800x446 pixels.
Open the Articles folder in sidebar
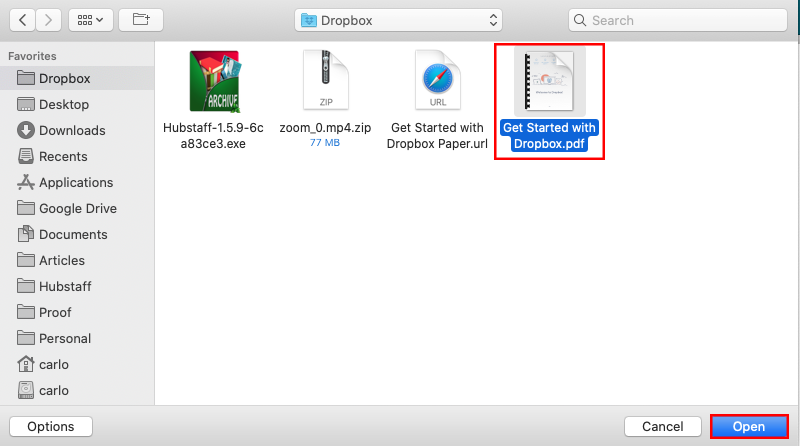pyautogui.click(x=77, y=261)
